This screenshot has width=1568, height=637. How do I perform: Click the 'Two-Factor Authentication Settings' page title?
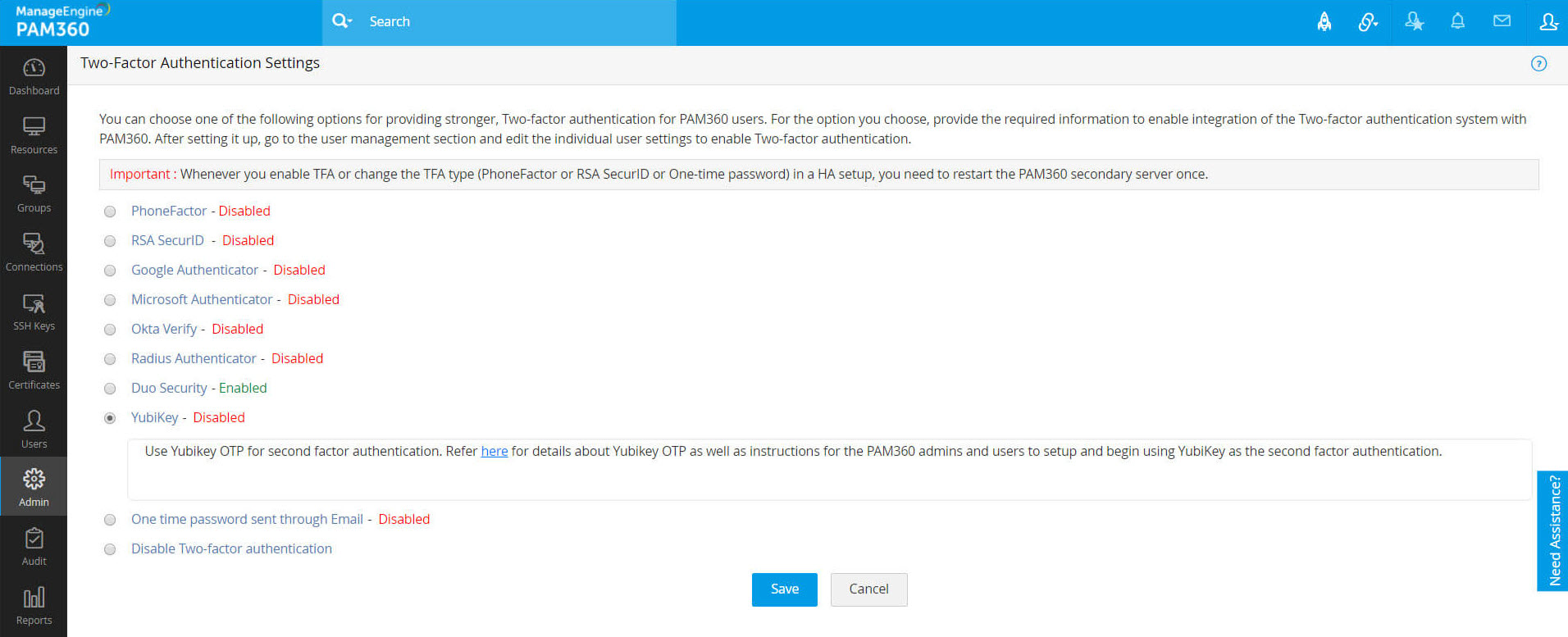pyautogui.click(x=200, y=63)
